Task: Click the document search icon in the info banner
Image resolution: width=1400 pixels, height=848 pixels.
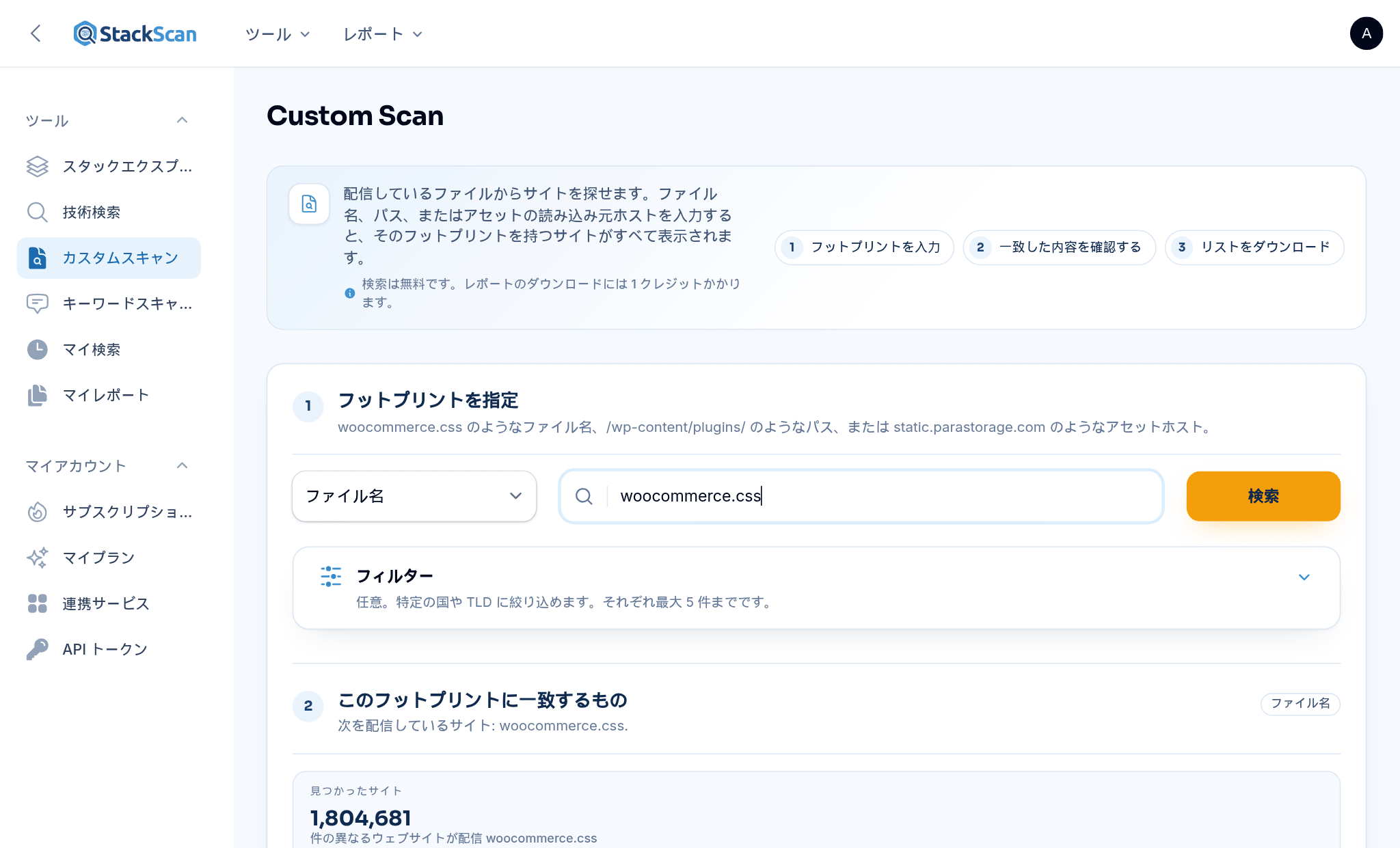Action: 309,204
